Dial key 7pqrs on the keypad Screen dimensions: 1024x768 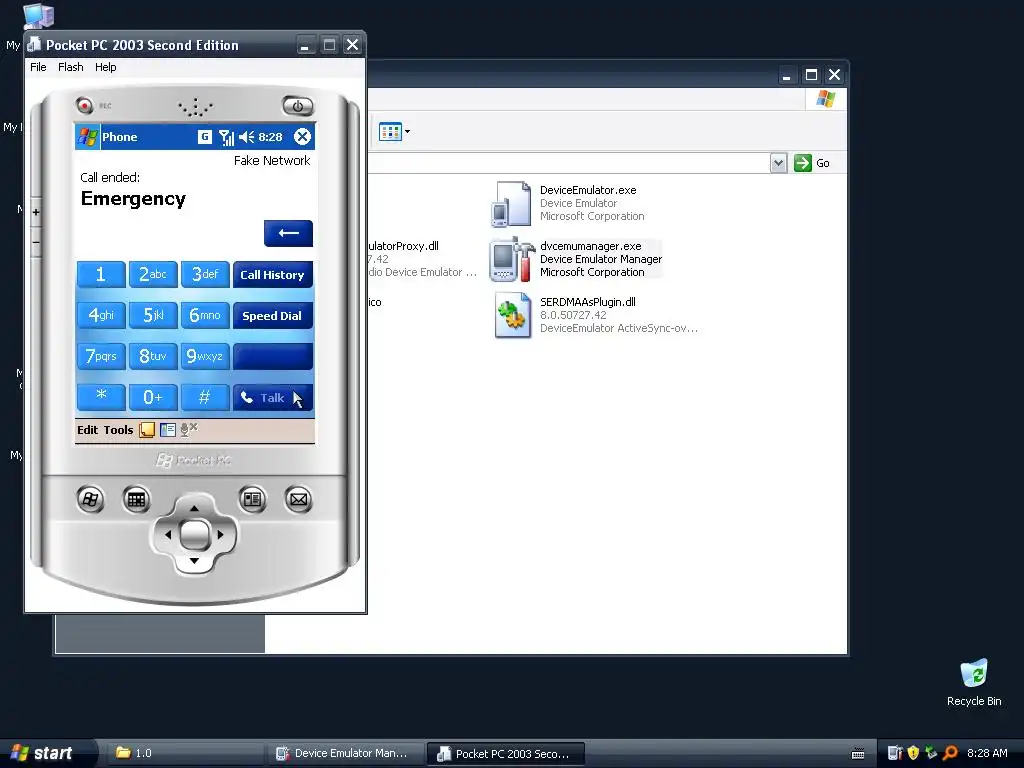coord(101,356)
